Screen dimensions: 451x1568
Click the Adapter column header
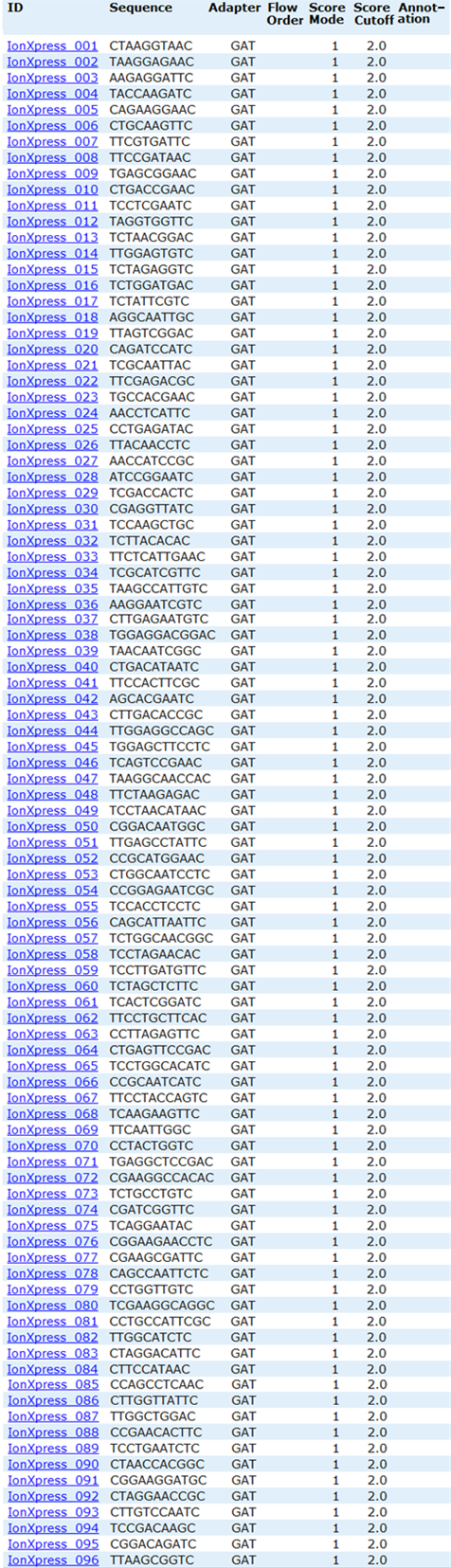click(x=234, y=8)
